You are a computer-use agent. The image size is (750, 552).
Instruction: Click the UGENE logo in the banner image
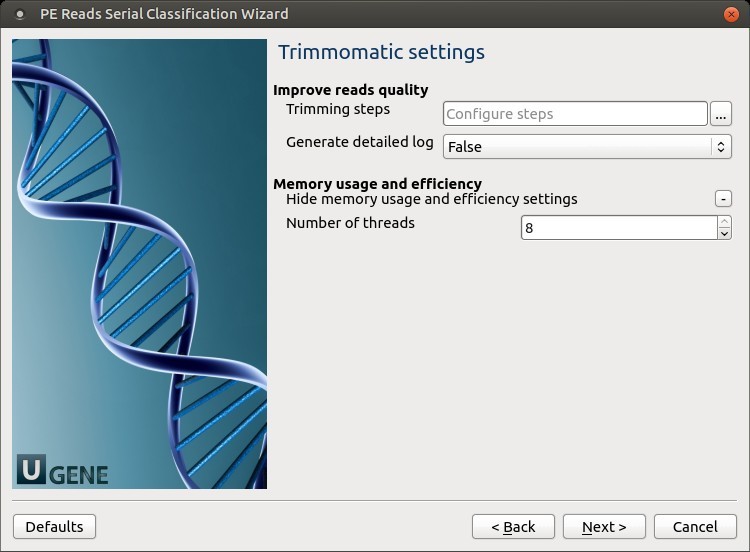(x=62, y=469)
